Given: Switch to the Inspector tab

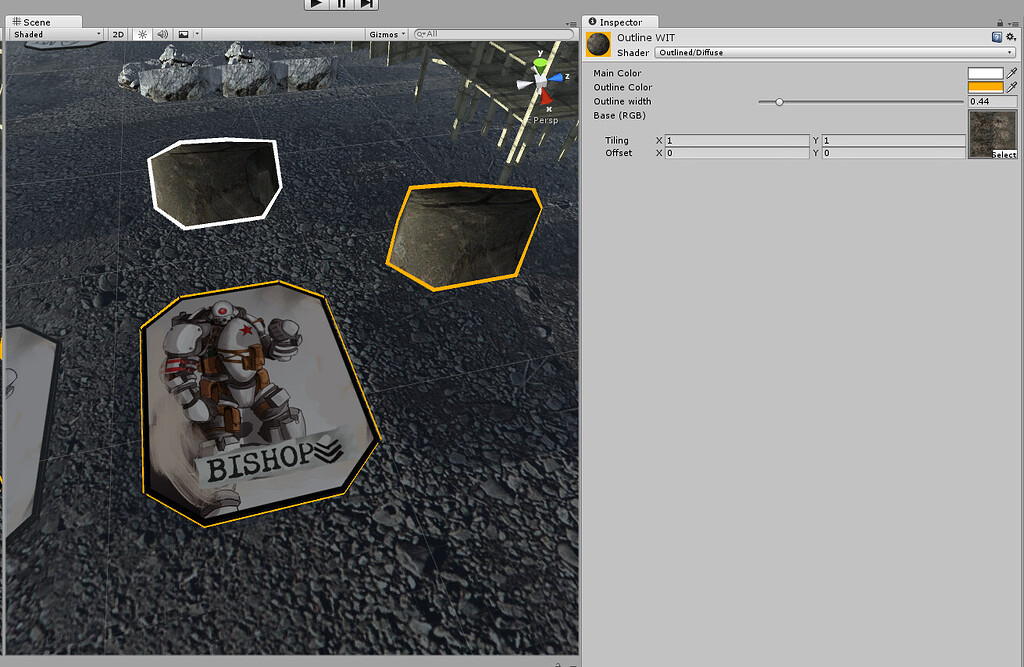Looking at the screenshot, I should [620, 21].
